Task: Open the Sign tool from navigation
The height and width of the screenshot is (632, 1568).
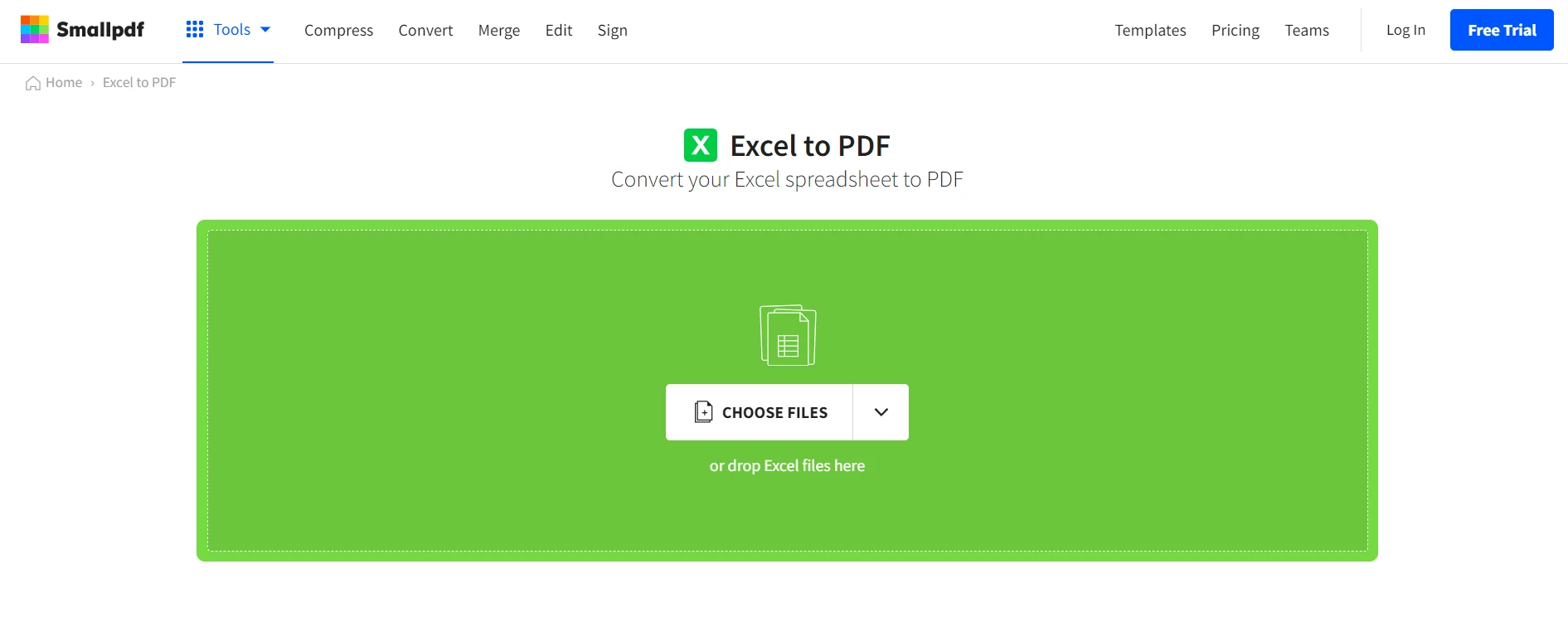Action: (613, 31)
